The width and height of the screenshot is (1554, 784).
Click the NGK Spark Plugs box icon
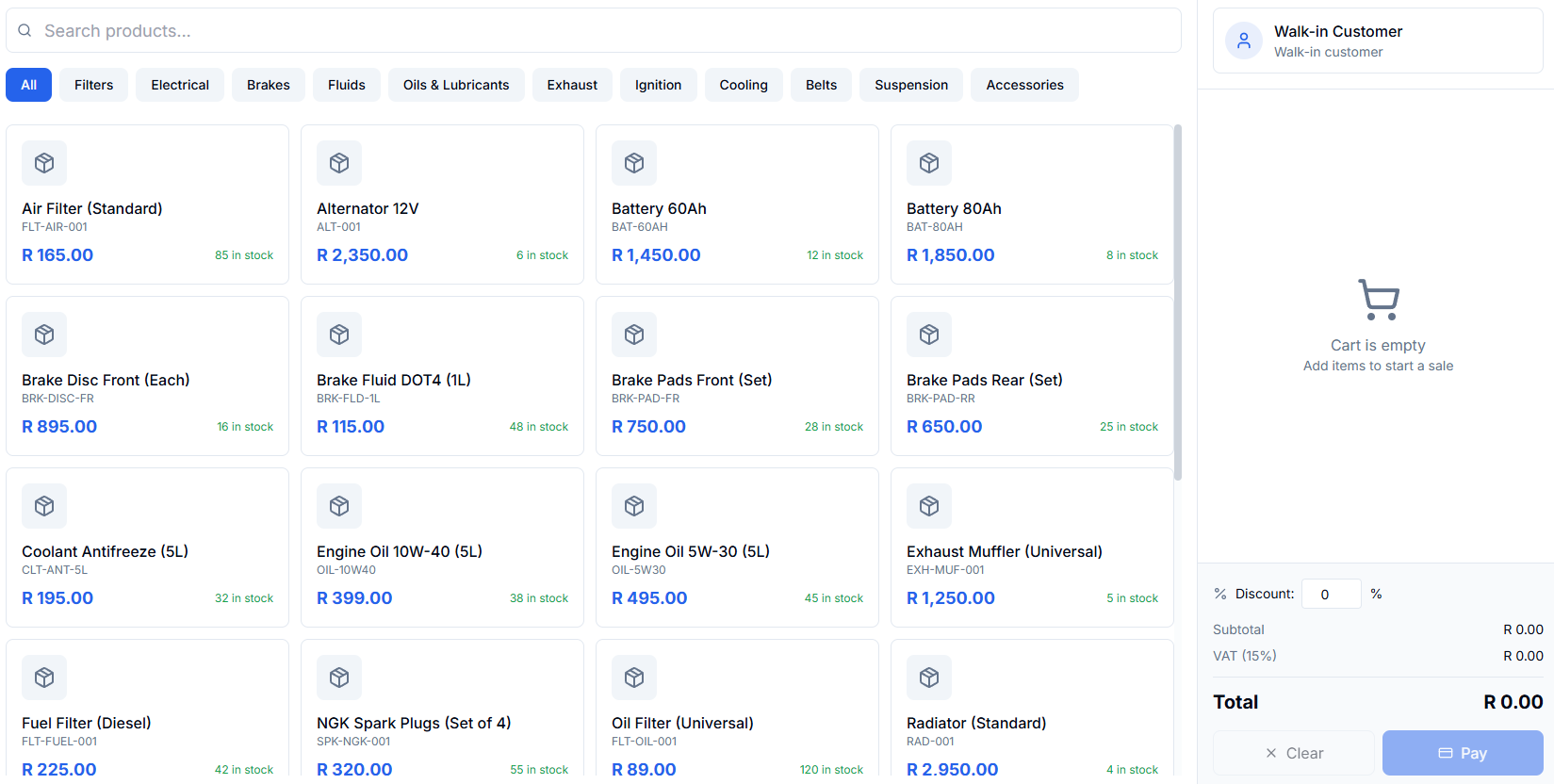click(x=339, y=678)
